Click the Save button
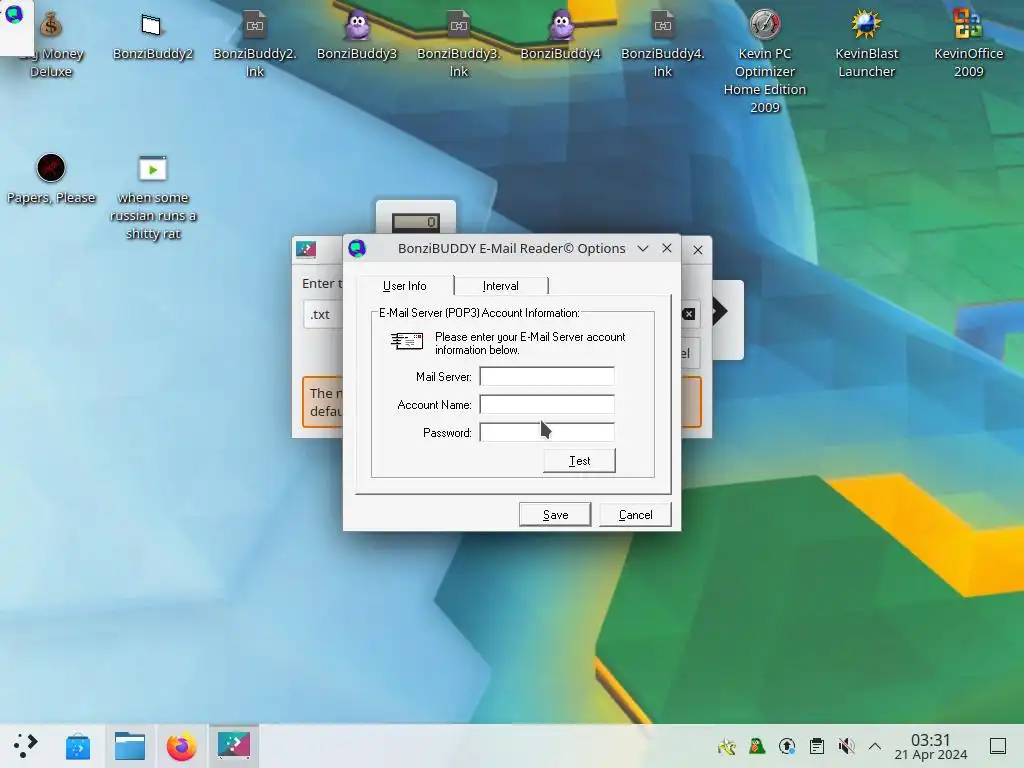 click(x=555, y=515)
